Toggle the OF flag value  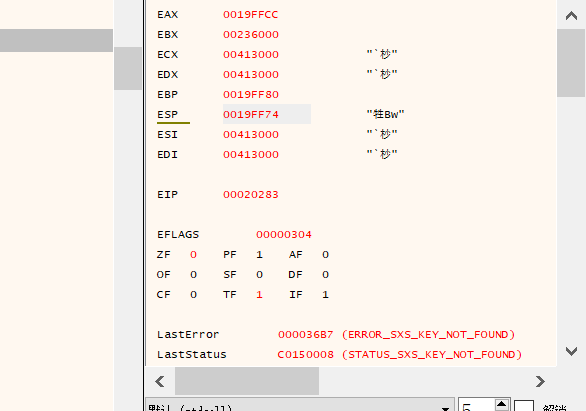tap(193, 275)
